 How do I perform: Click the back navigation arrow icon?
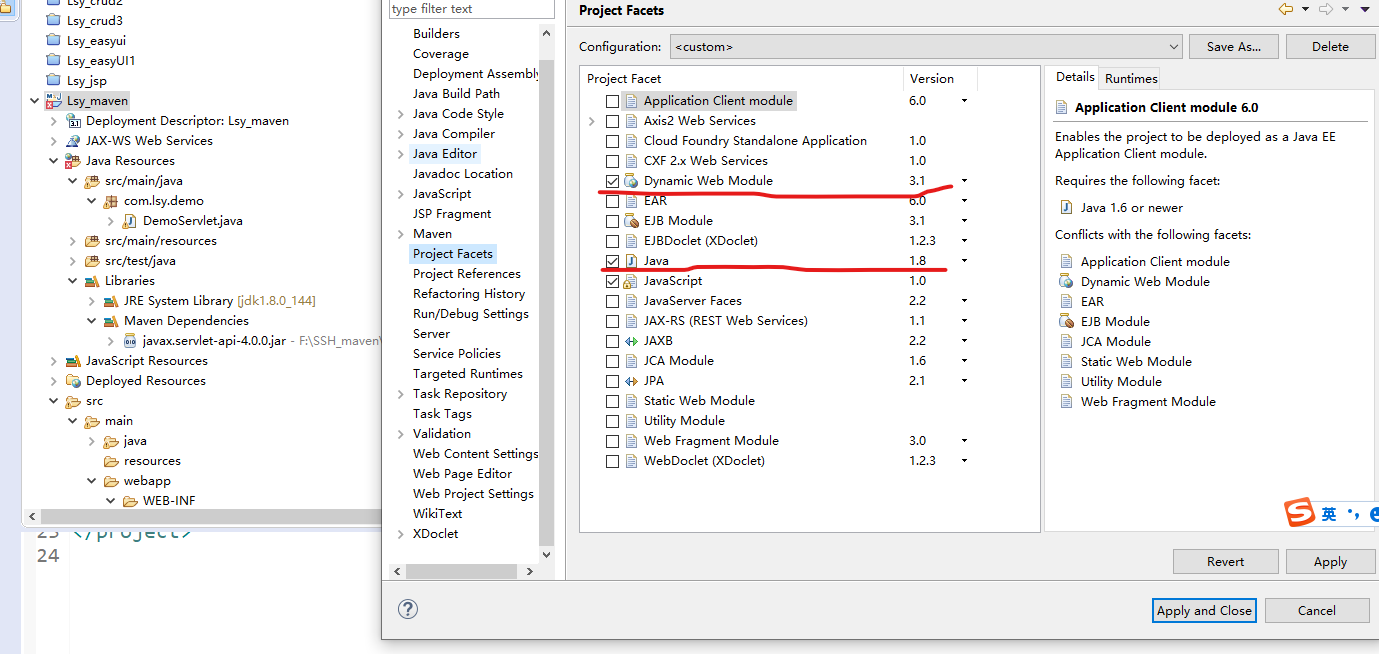1285,9
